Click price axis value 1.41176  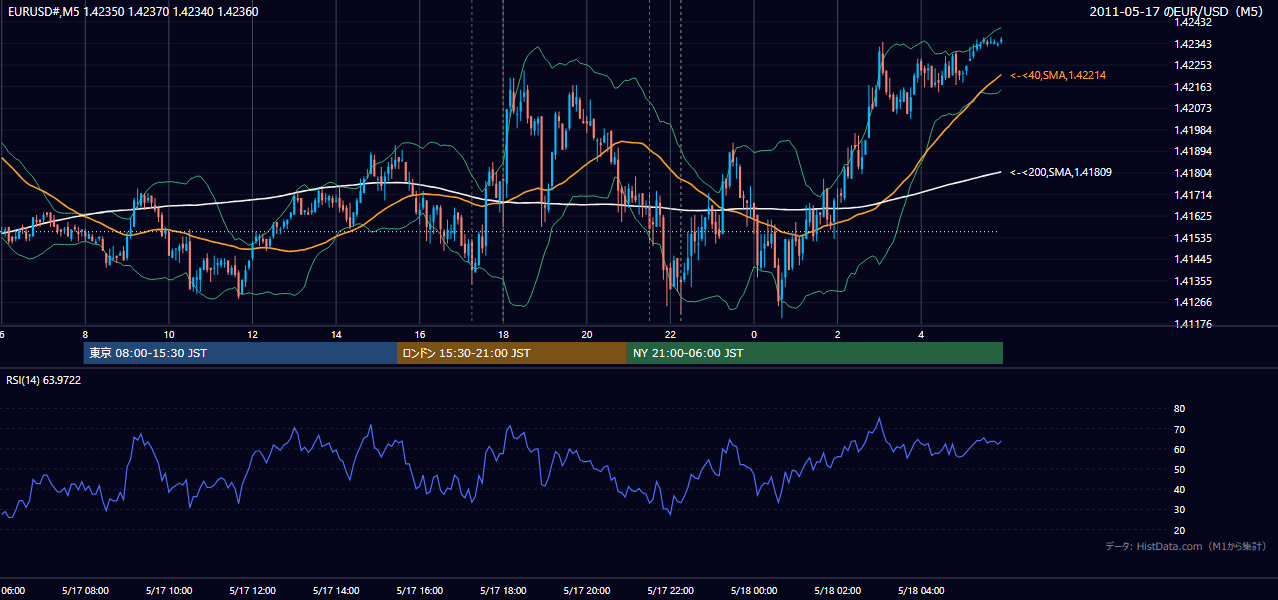(x=1194, y=324)
